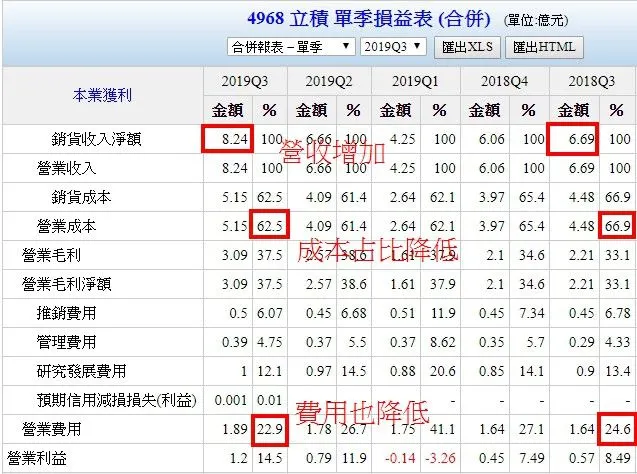
Task: Select the 營業毛利淨額 row label
Action: coord(67,284)
